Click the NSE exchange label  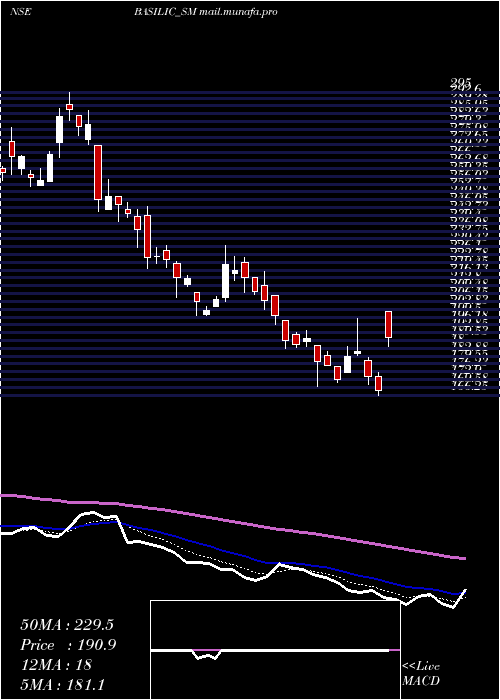pyautogui.click(x=20, y=12)
